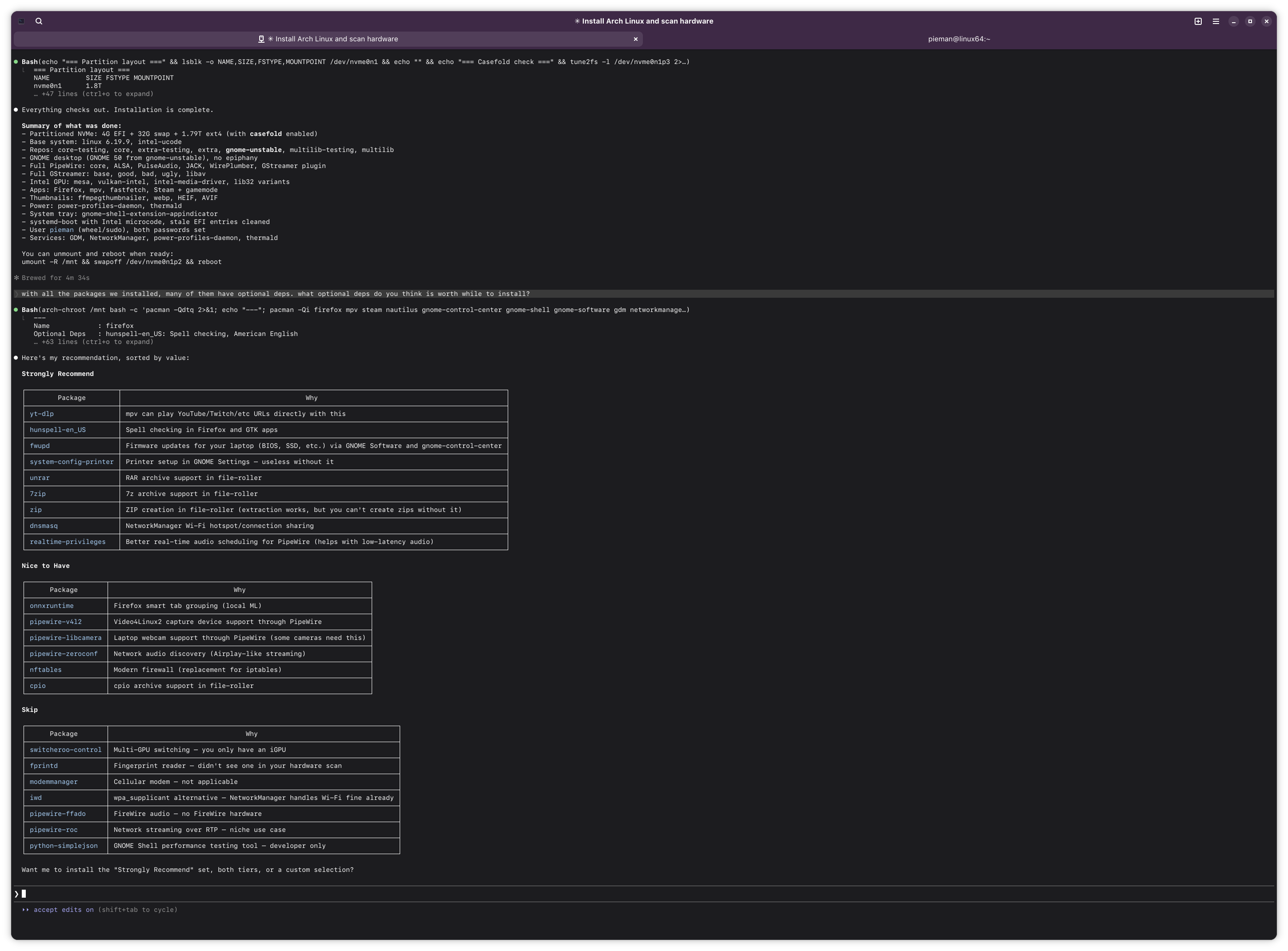Screen dimensions: 1288x951
Task: Click the terminal app icon top-left
Action: 21,21
